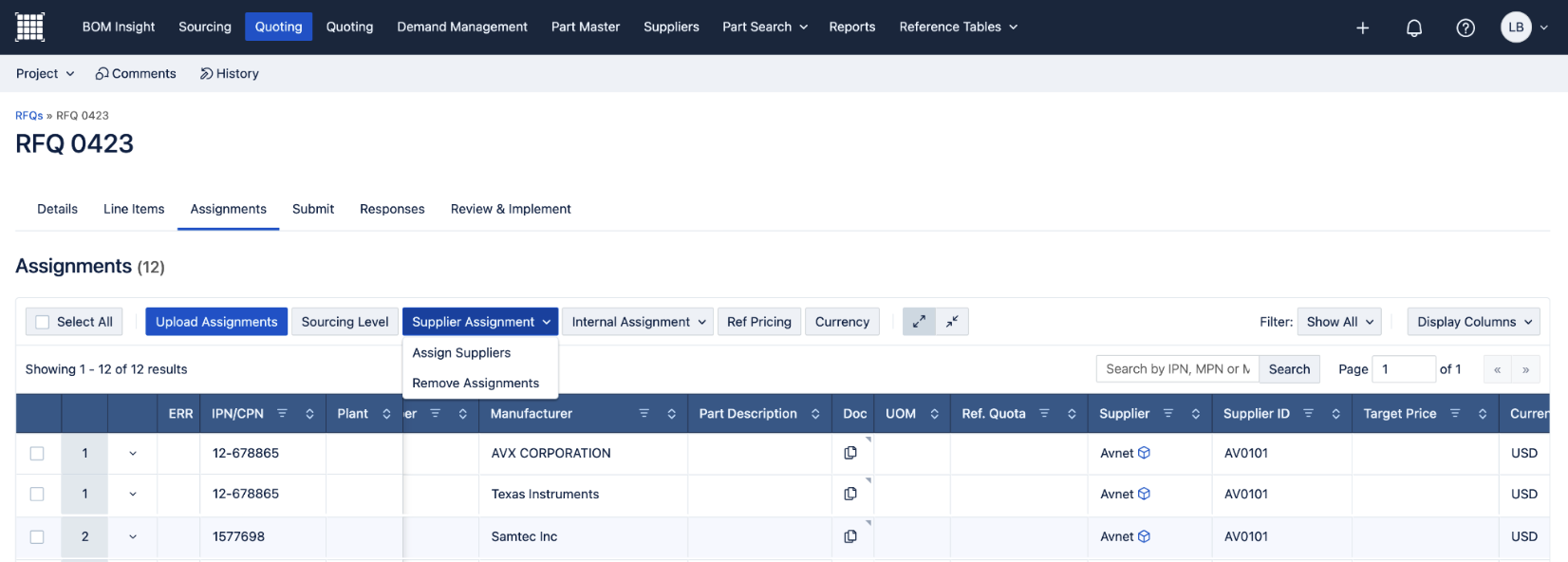This screenshot has height=562, width=1568.
Task: Open document icon for AVX CORPORATION row
Action: [x=850, y=453]
